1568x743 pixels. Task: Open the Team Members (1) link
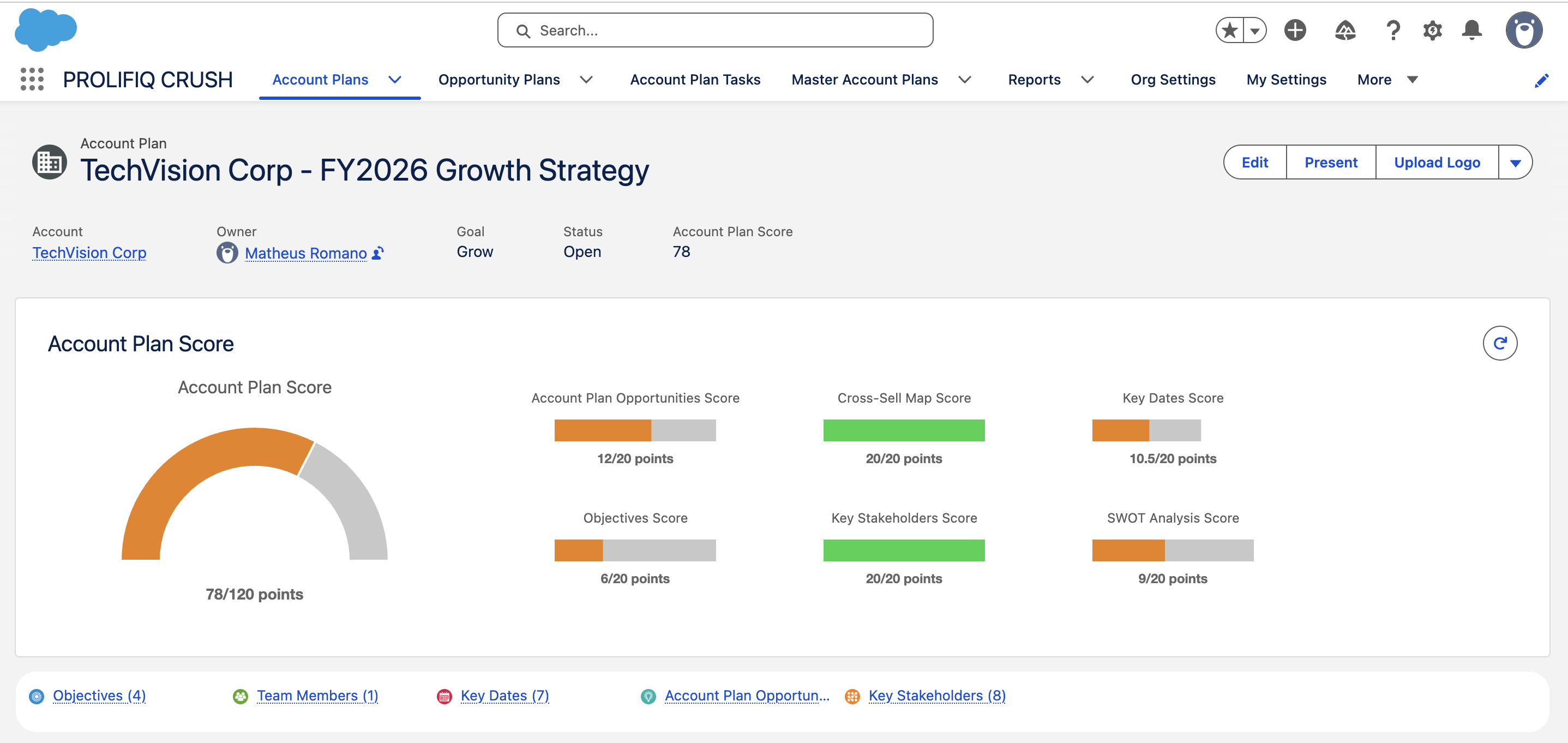click(317, 696)
